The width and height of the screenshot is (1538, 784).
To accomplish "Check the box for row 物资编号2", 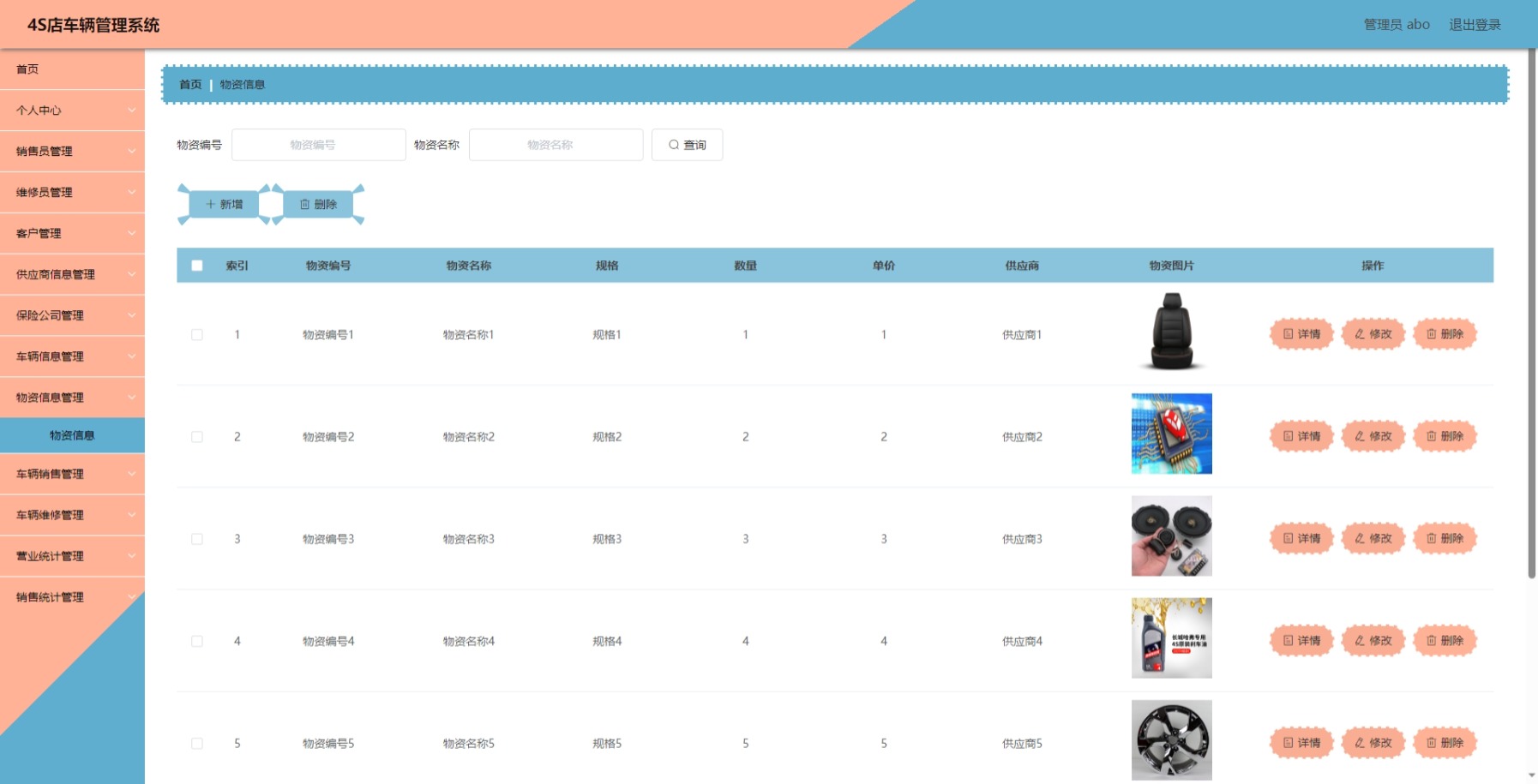I will (x=197, y=437).
